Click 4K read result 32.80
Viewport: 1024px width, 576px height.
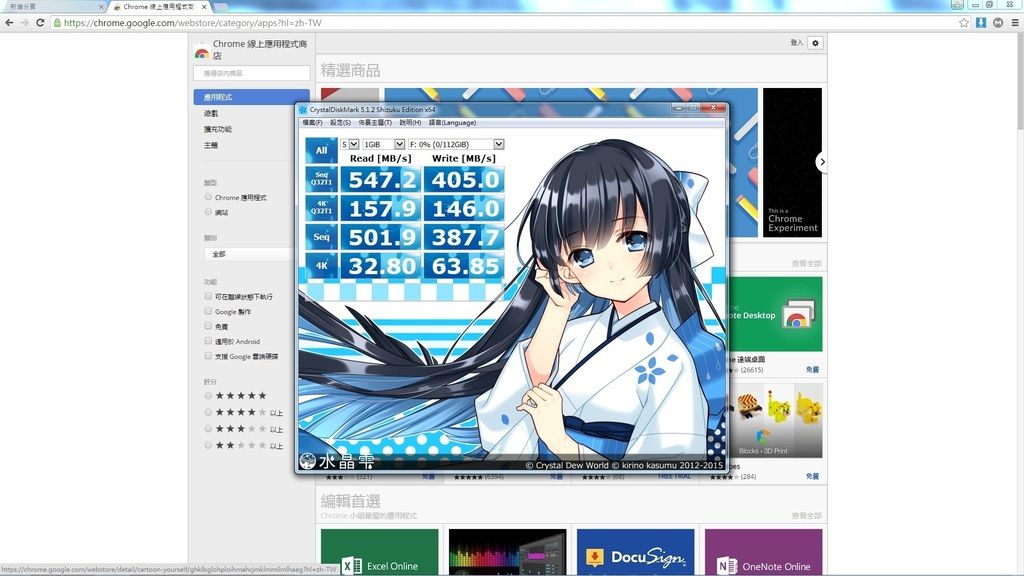click(381, 266)
